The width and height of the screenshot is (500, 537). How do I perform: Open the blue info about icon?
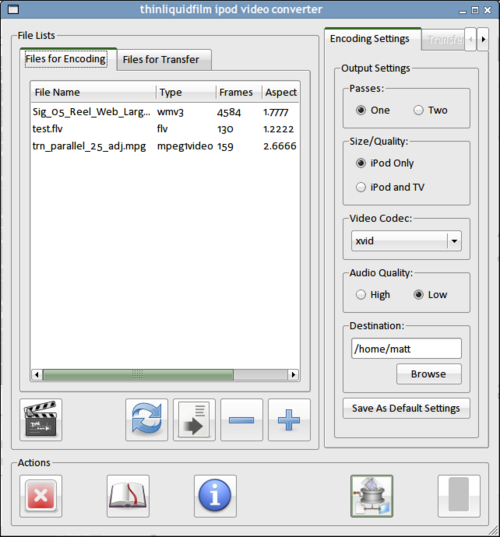(x=215, y=496)
